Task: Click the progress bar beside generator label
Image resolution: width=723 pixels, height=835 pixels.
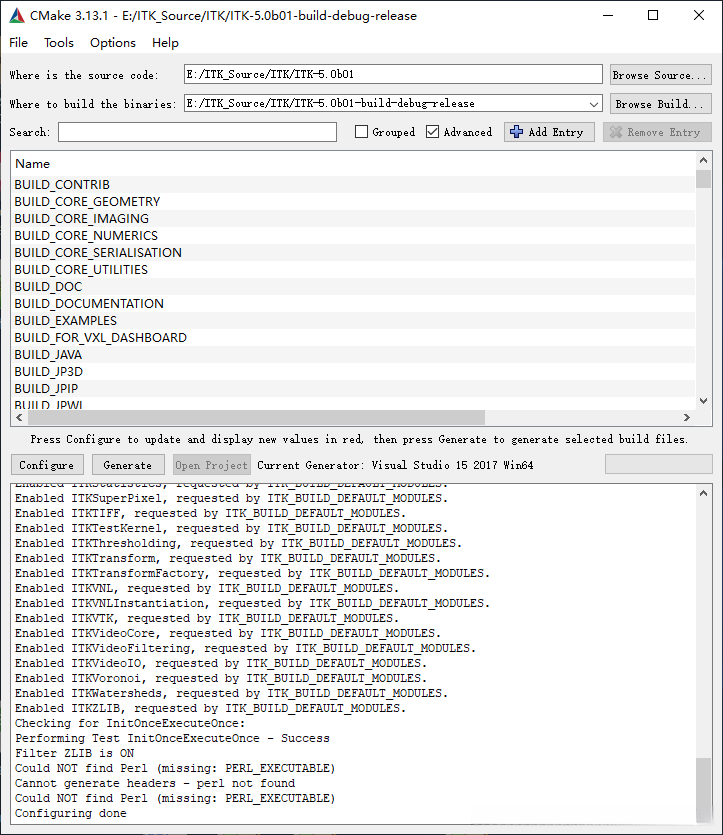Action: [x=659, y=464]
